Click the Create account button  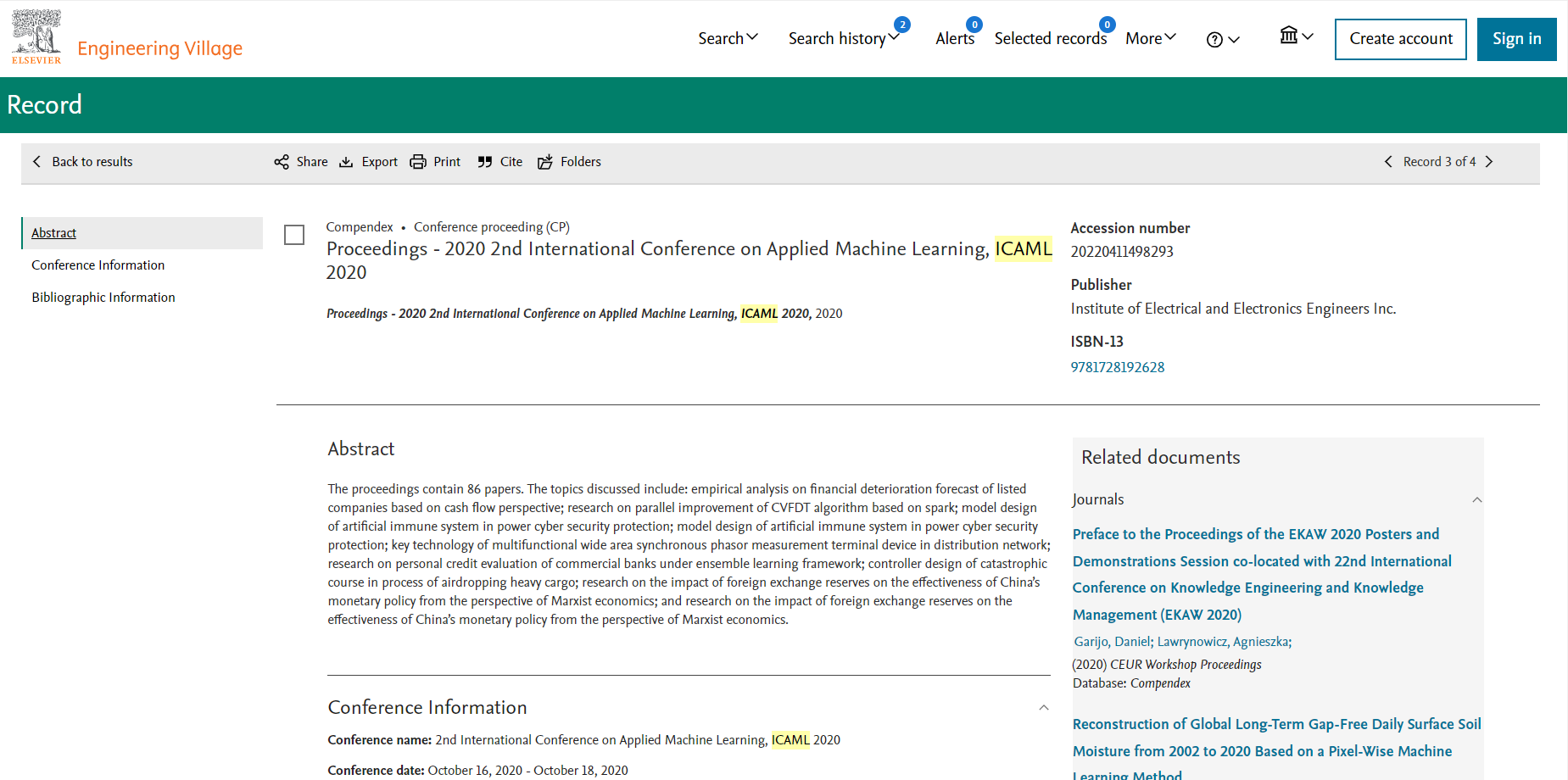tap(1401, 39)
